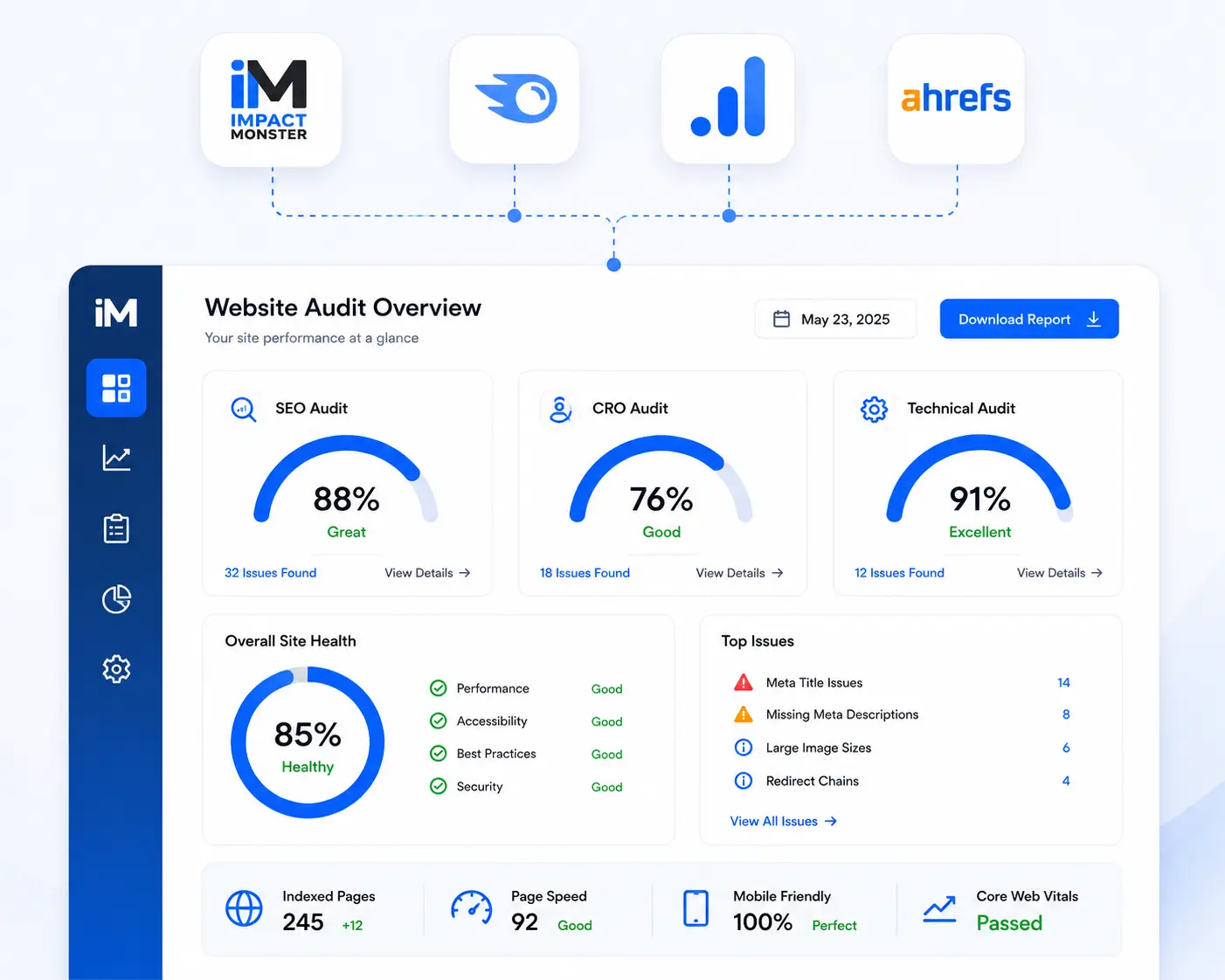Click the globe icon for Indexed Pages
Image resolution: width=1225 pixels, height=980 pixels.
(244, 908)
